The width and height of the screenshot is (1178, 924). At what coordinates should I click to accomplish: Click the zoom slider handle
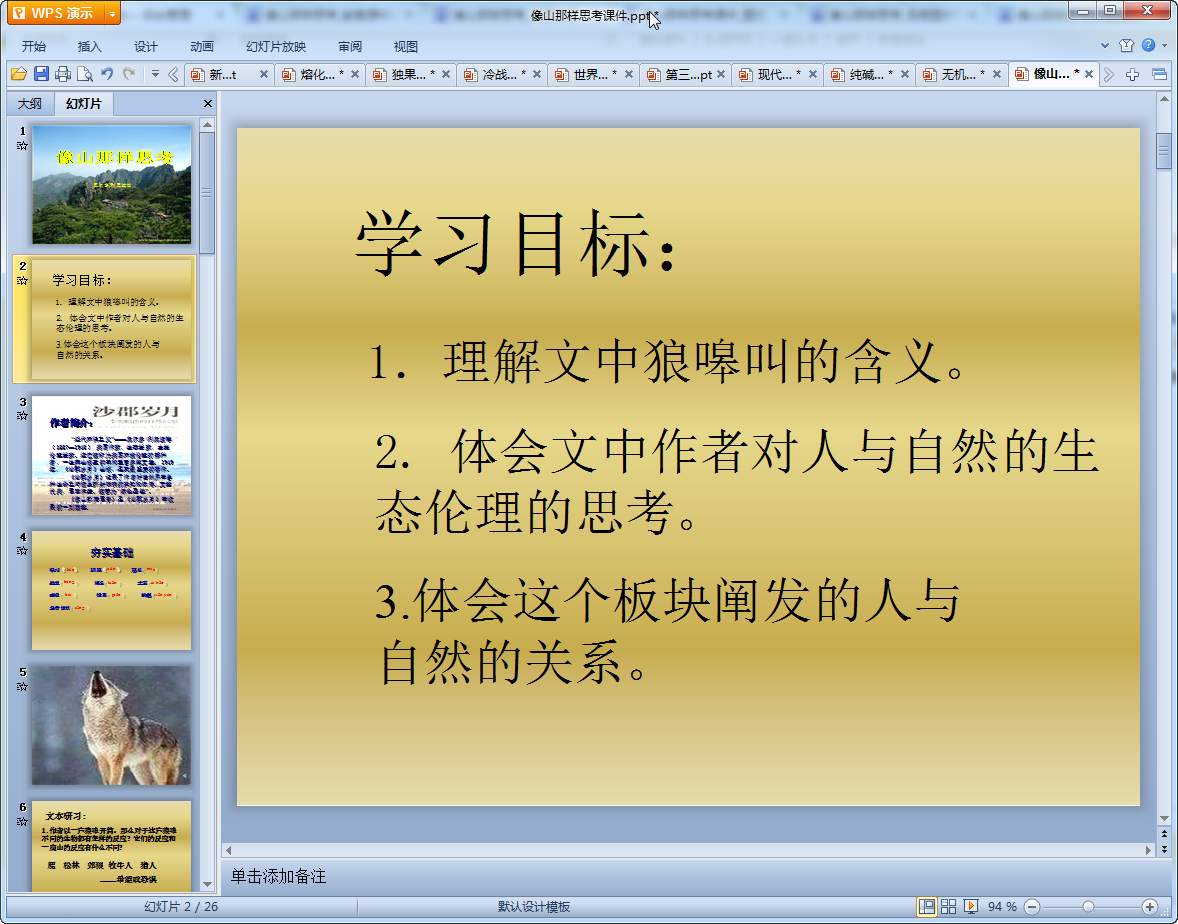(x=1088, y=907)
